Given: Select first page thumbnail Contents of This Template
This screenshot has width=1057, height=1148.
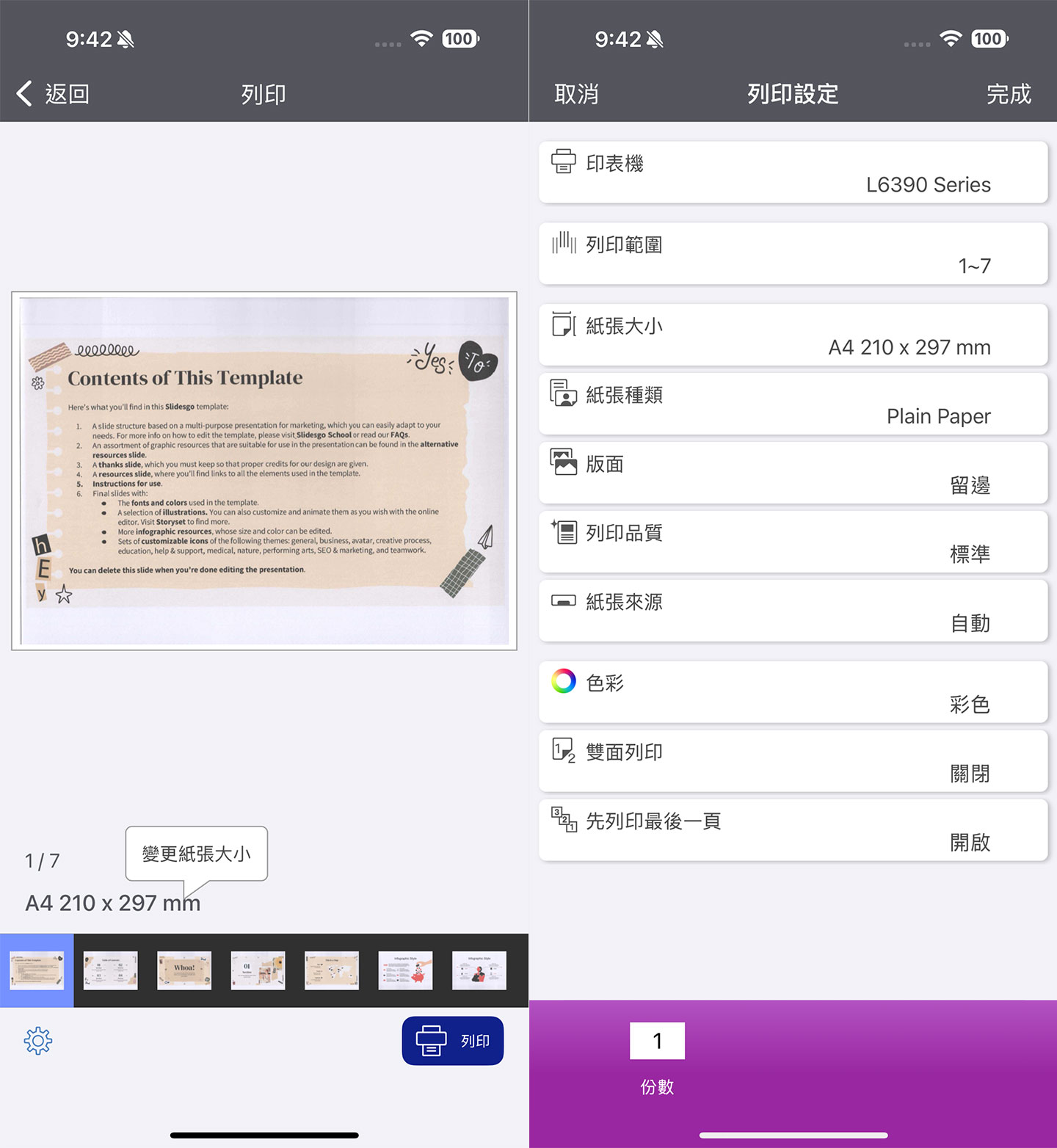Looking at the screenshot, I should [37, 970].
